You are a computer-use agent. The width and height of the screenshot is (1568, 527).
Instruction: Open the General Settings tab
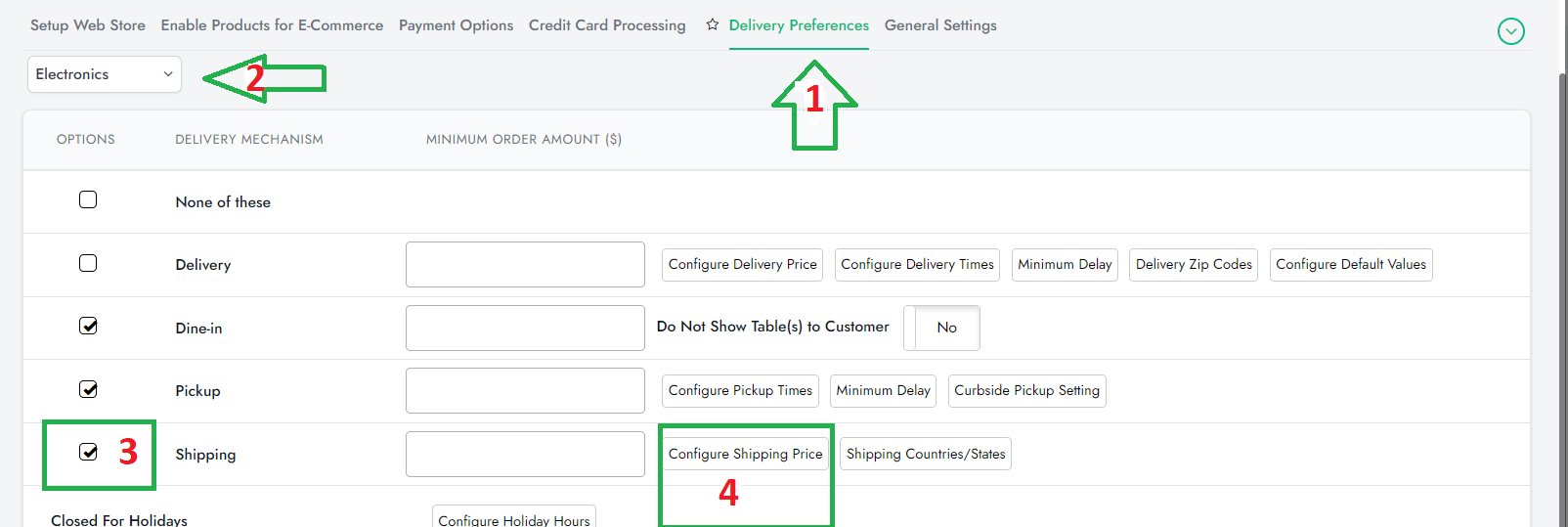(940, 25)
